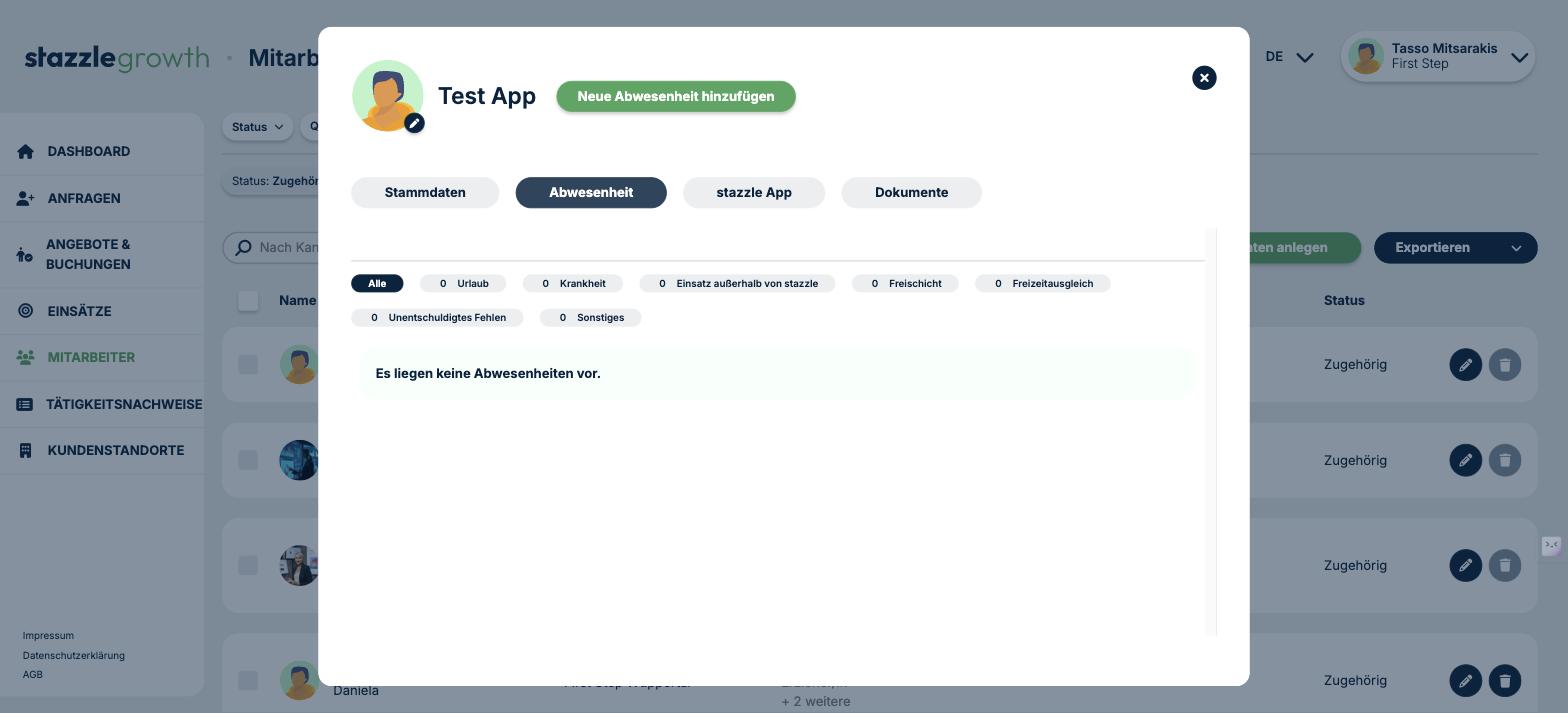Screen dimensions: 1568x713
Task: Filter absences by Freizeitausgleich
Action: click(1043, 284)
